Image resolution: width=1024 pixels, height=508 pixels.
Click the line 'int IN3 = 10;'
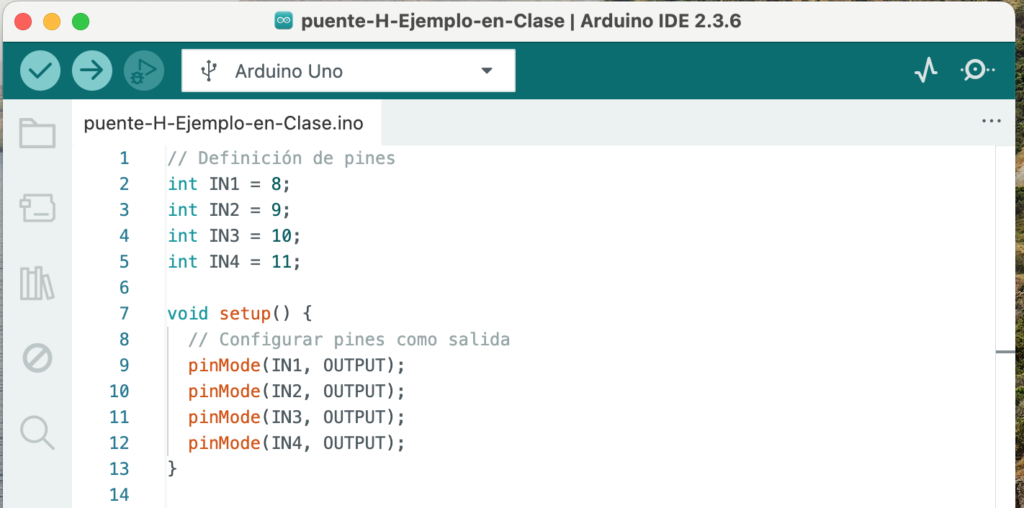pos(234,236)
